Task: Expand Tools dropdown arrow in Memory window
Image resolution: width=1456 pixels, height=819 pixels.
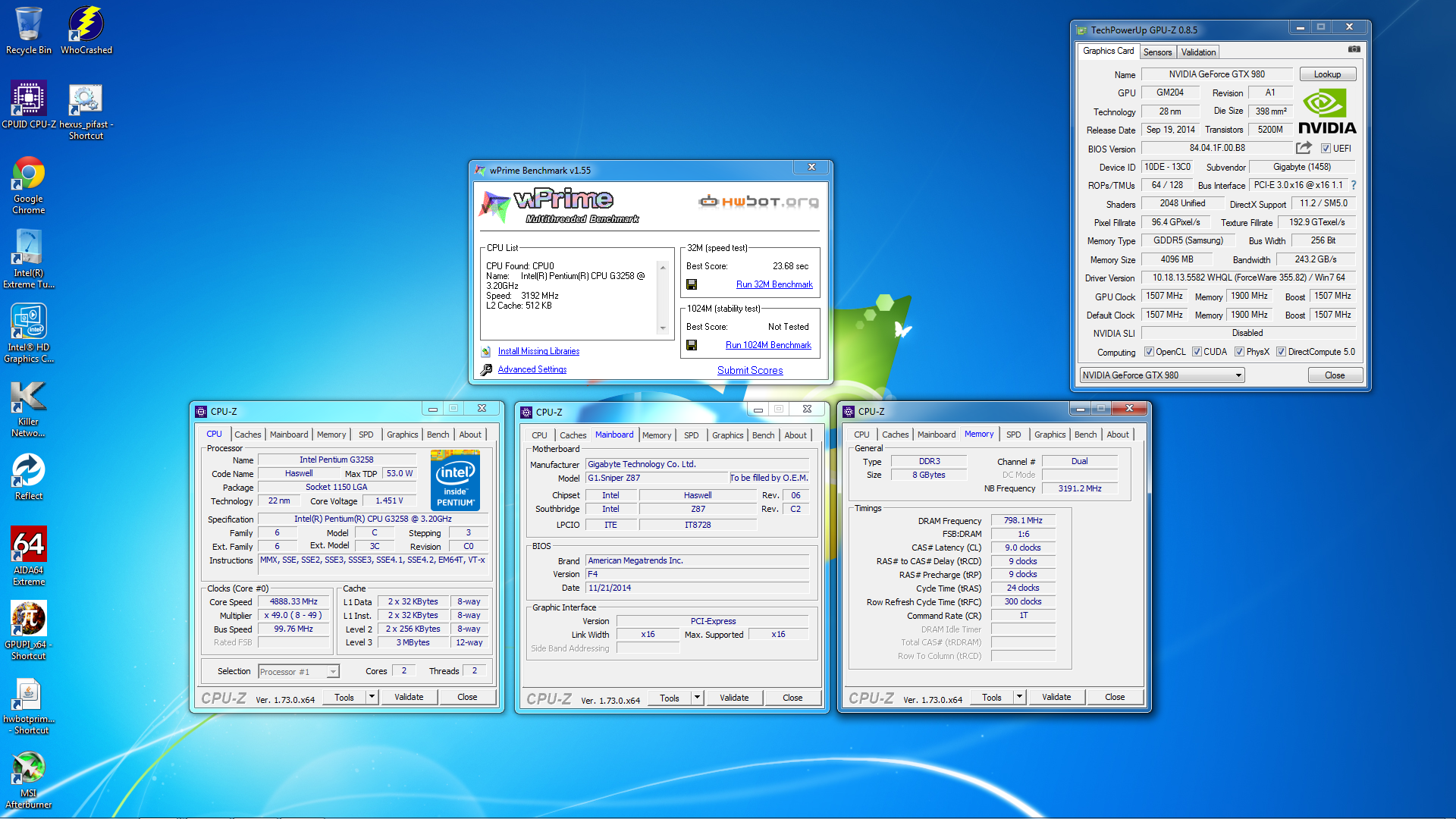Action: point(1019,697)
